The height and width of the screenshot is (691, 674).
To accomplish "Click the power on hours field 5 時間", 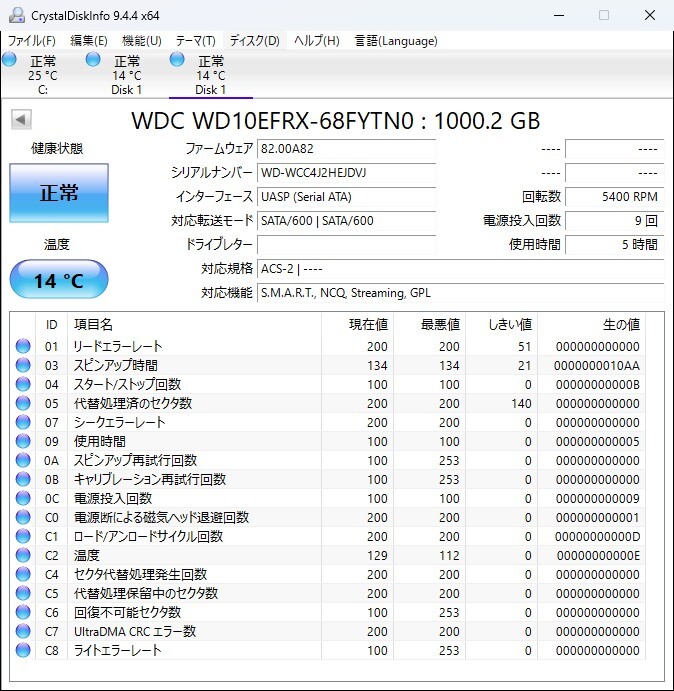I will [x=614, y=245].
